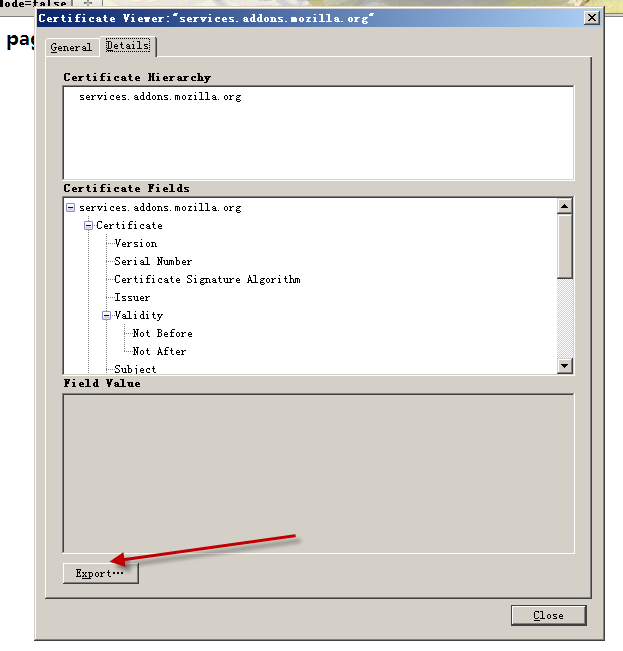This screenshot has height=651, width=623.
Task: Collapse the Certificate tree node
Action: pos(88,225)
